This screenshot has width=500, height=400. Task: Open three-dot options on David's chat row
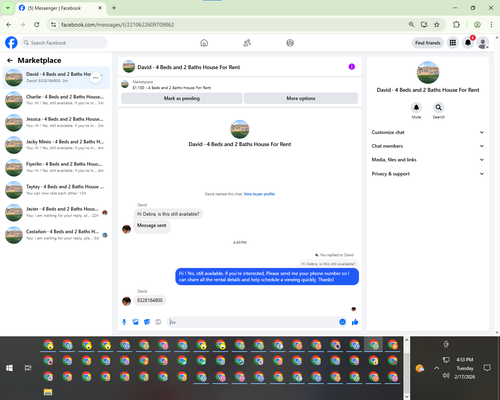click(96, 78)
